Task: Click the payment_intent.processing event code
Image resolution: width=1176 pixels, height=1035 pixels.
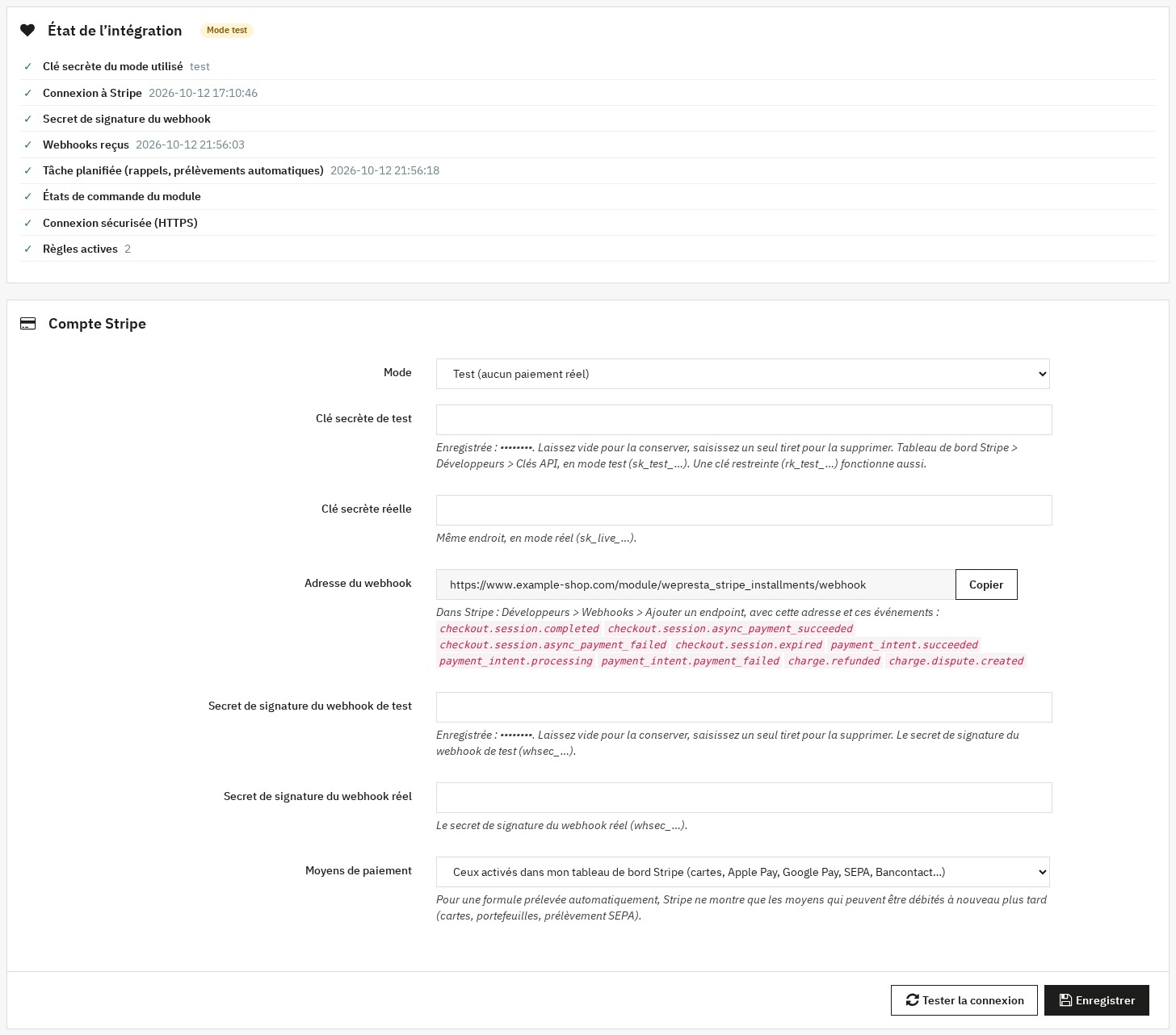Action: pos(516,661)
